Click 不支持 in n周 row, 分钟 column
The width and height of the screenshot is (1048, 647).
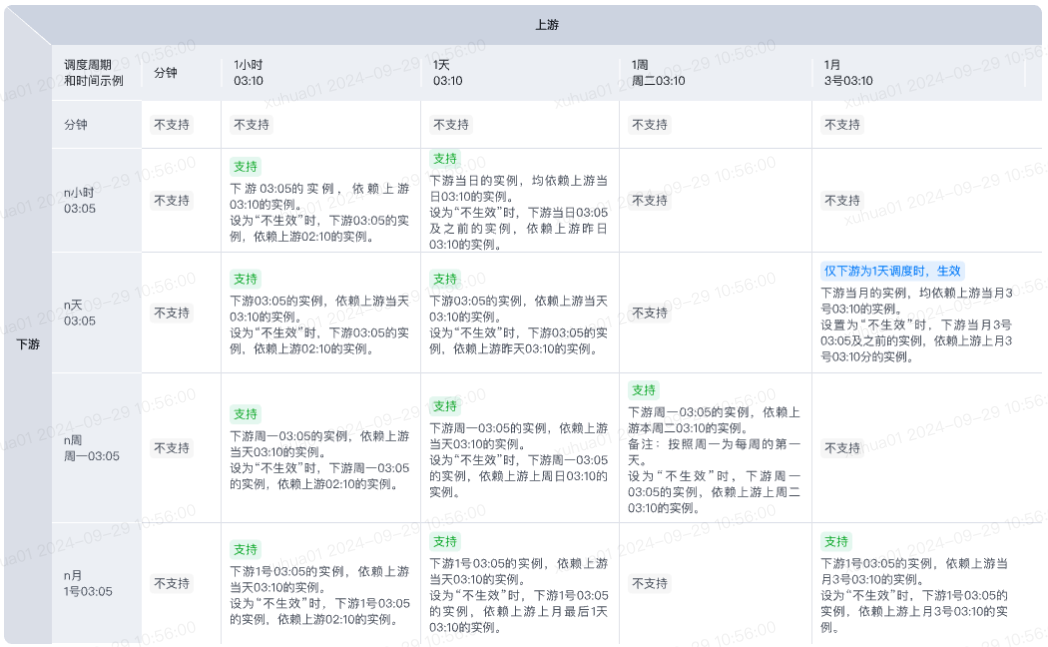click(172, 448)
